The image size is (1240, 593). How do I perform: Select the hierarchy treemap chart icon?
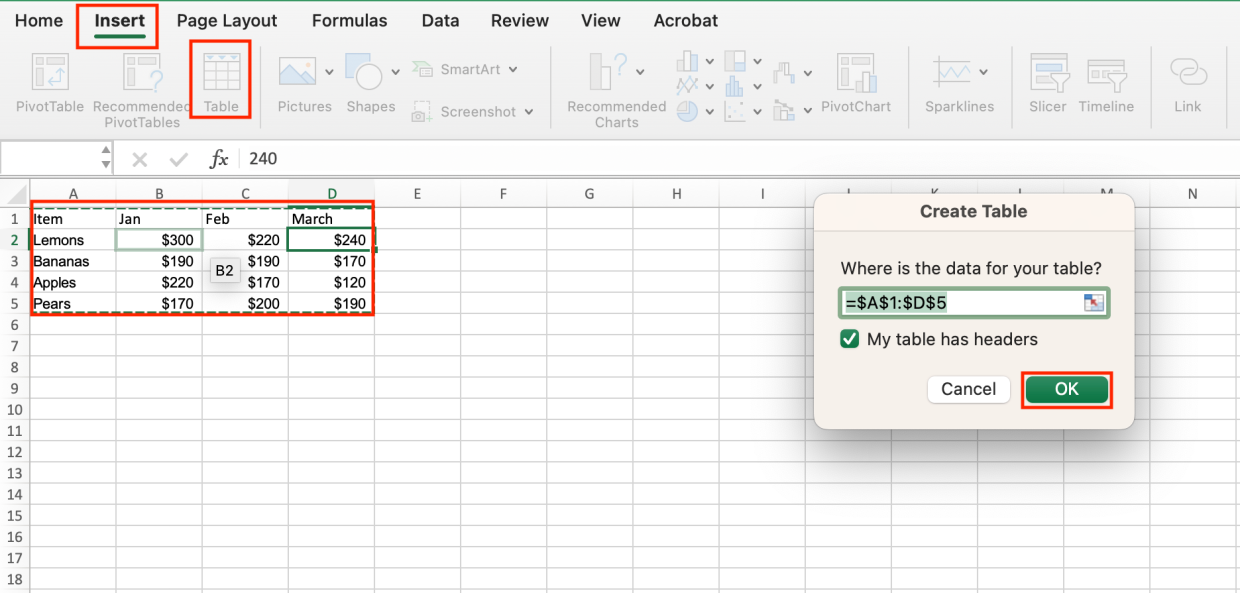(x=734, y=61)
